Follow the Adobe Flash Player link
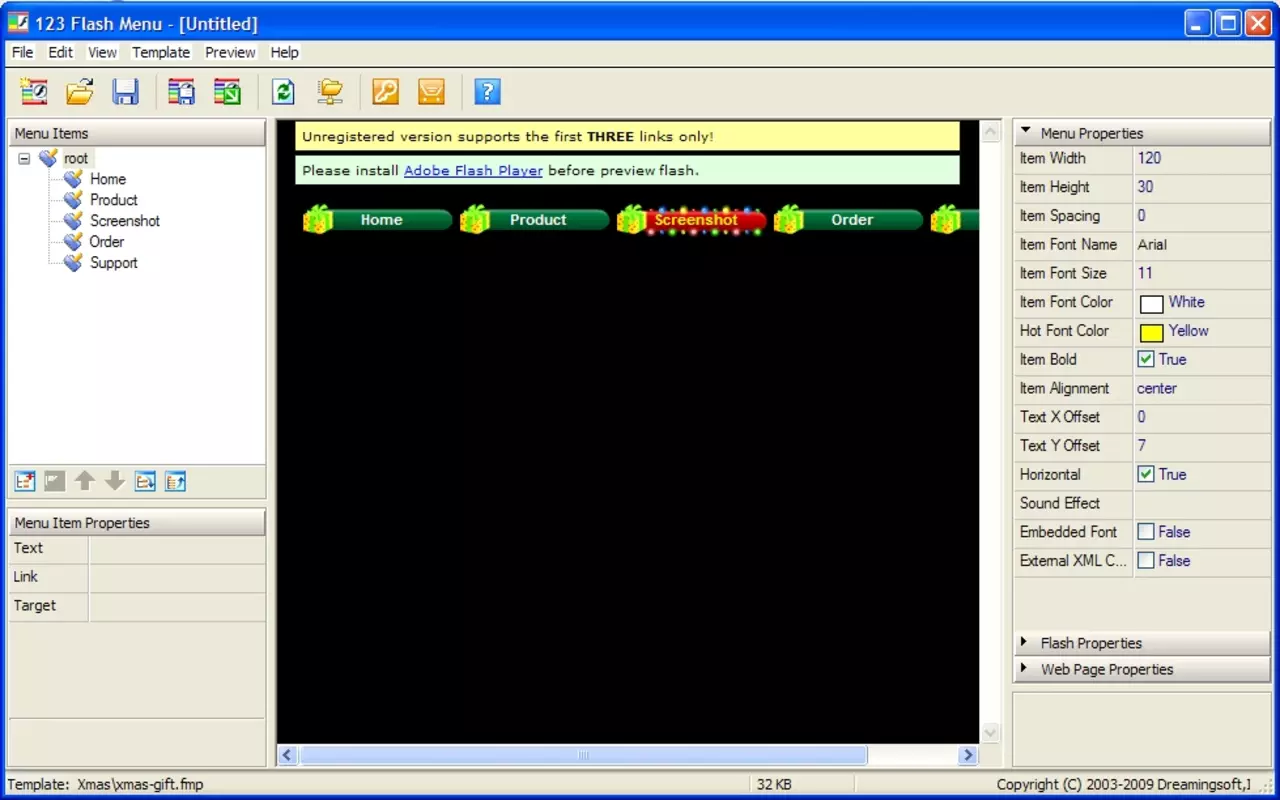The image size is (1280, 800). click(473, 170)
